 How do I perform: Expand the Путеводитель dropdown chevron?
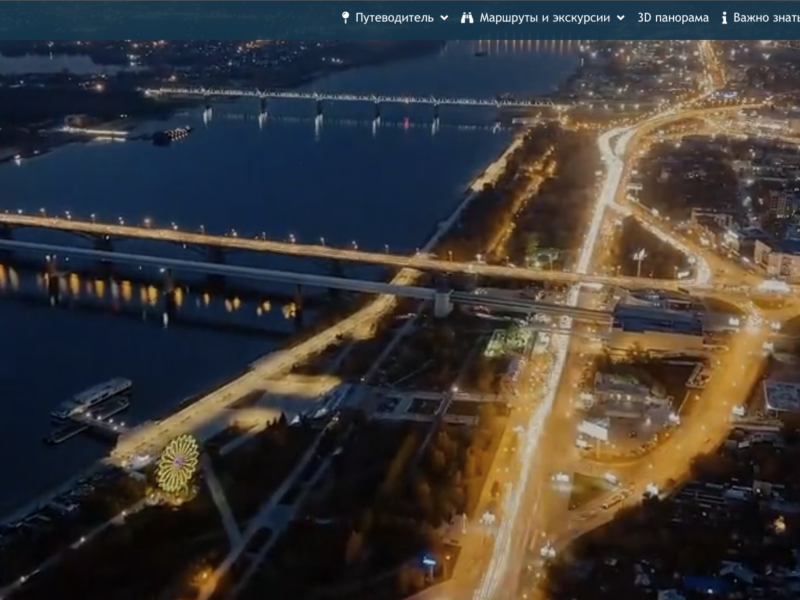click(x=444, y=18)
